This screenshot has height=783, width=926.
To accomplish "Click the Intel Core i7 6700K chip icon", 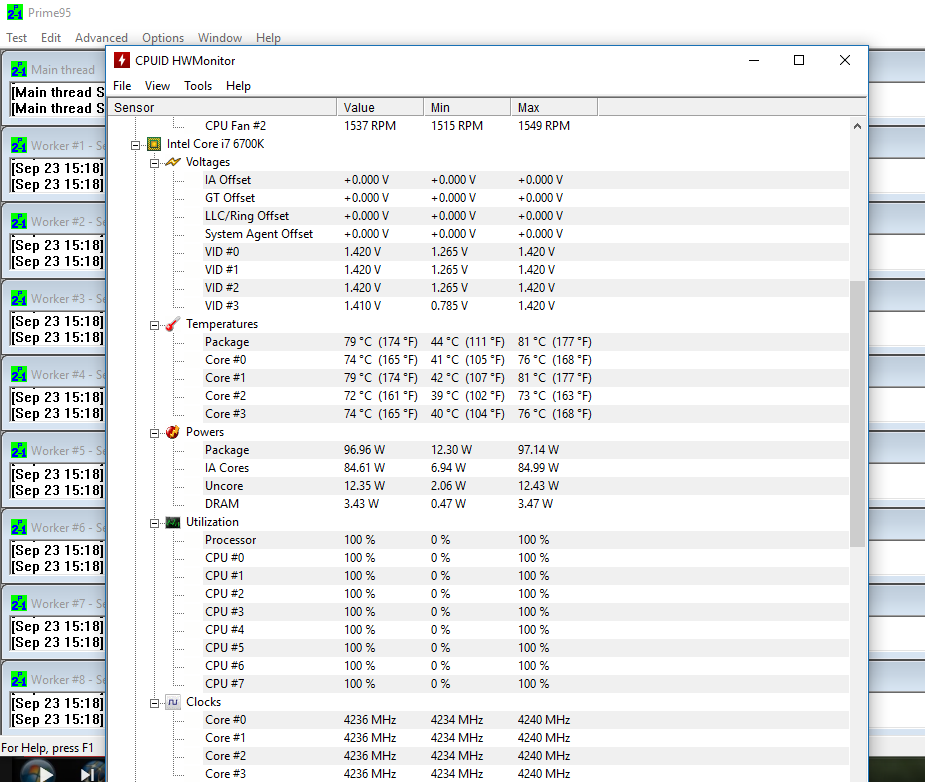I will tap(154, 144).
